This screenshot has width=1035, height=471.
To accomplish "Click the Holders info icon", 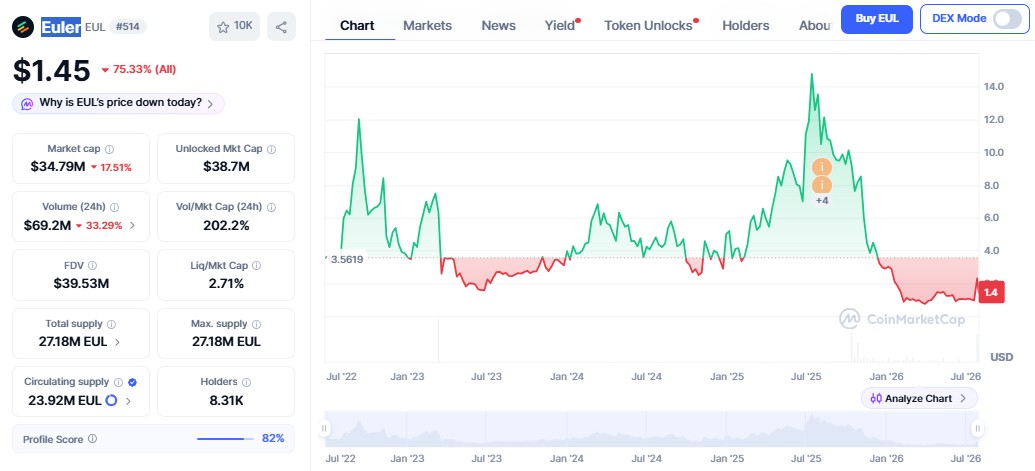I will pyautogui.click(x=246, y=382).
